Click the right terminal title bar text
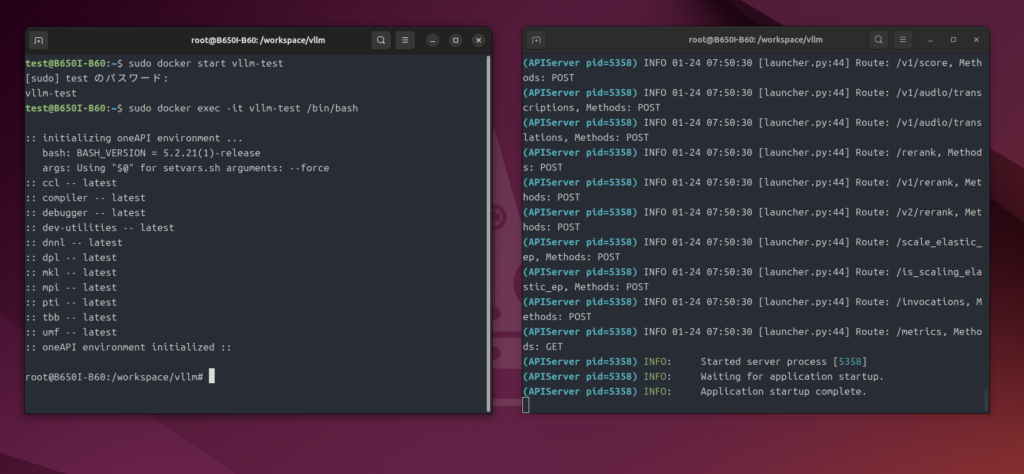Image resolution: width=1024 pixels, height=474 pixels. pyautogui.click(x=756, y=40)
